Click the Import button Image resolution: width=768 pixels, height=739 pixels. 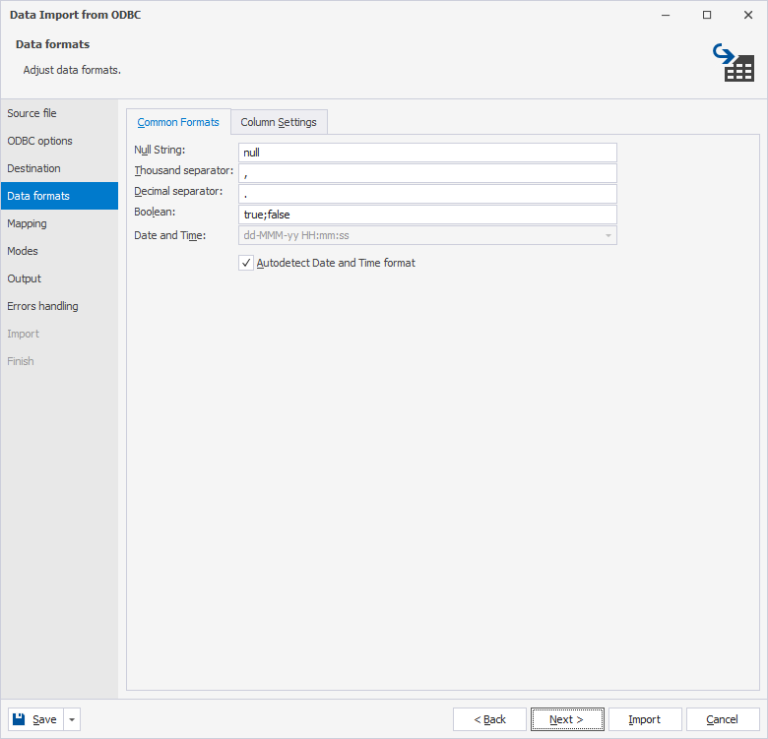pyautogui.click(x=645, y=719)
